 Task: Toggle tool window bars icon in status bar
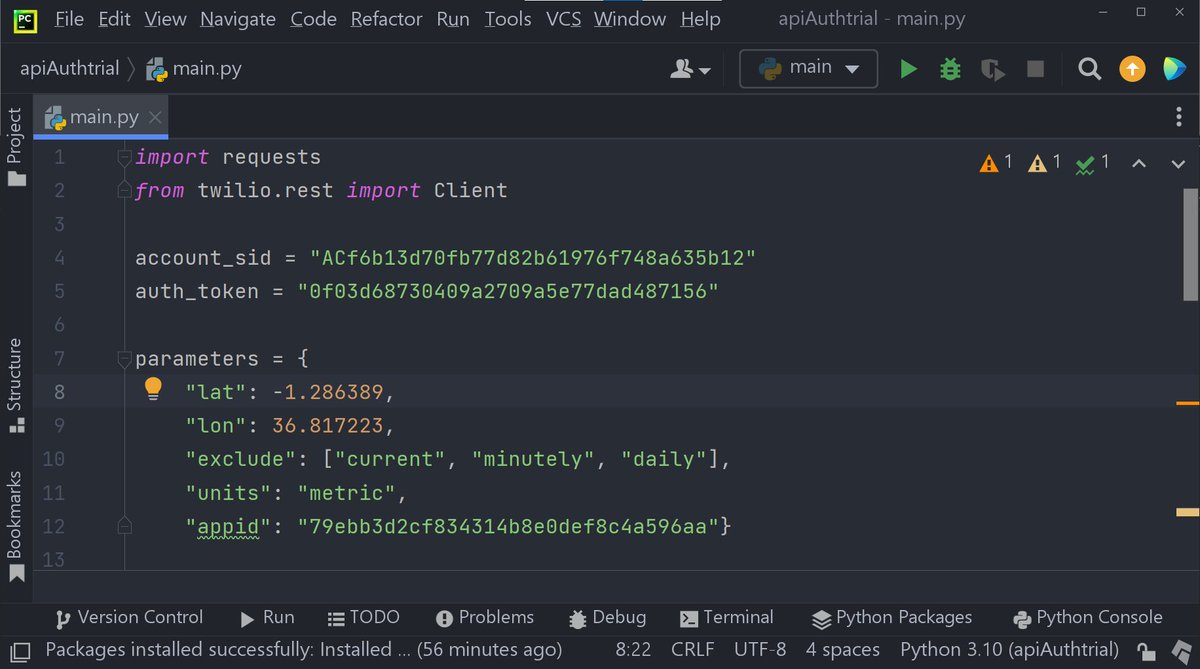coord(21,650)
